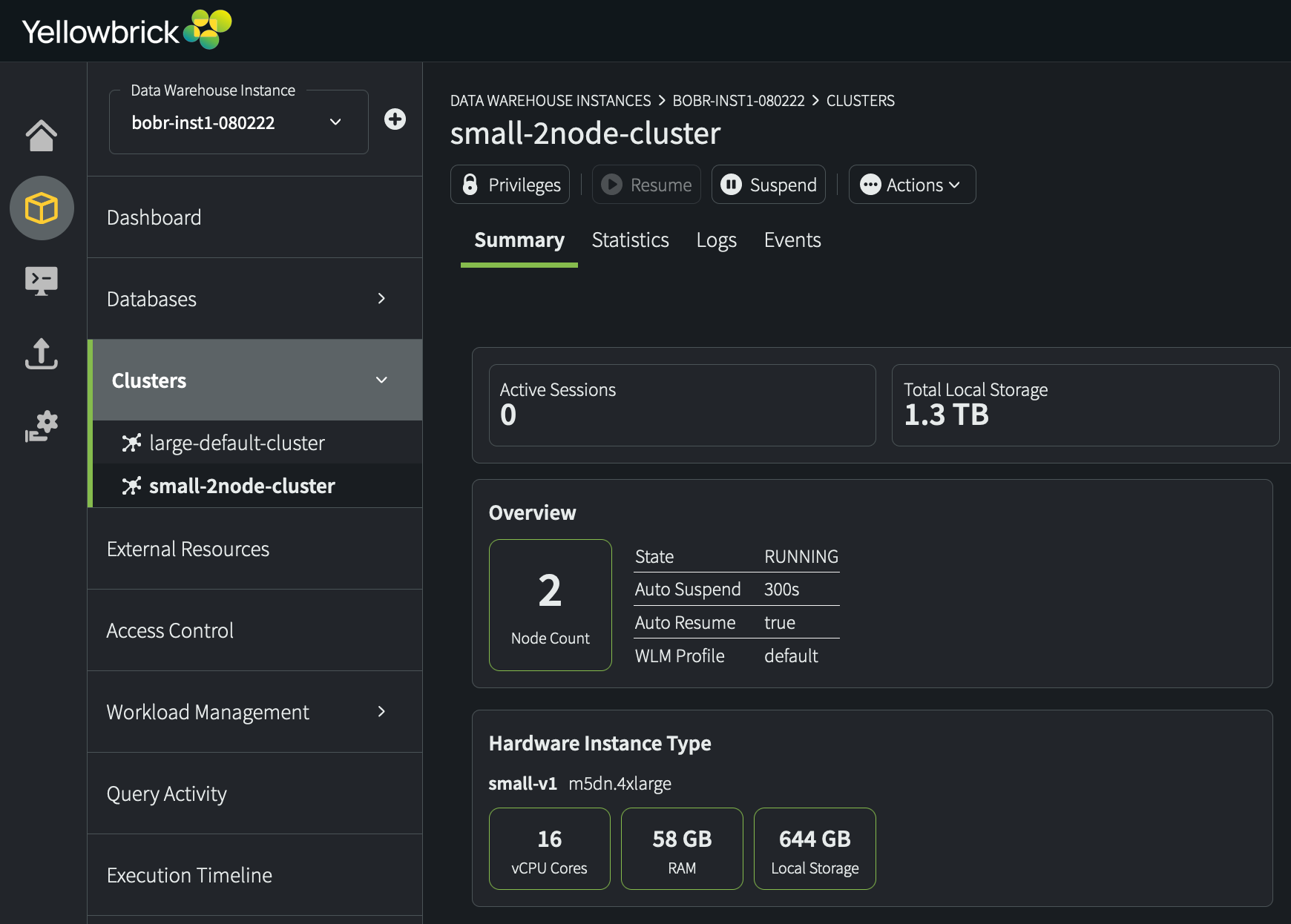1291x924 pixels.
Task: Open Execution Timeline menu item
Action: [255, 875]
